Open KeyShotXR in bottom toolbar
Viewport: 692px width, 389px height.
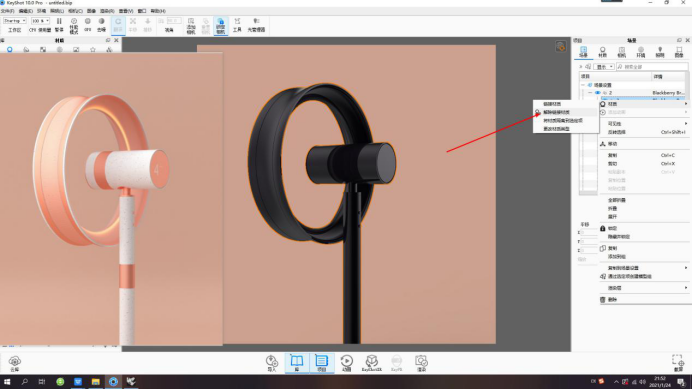(372, 363)
